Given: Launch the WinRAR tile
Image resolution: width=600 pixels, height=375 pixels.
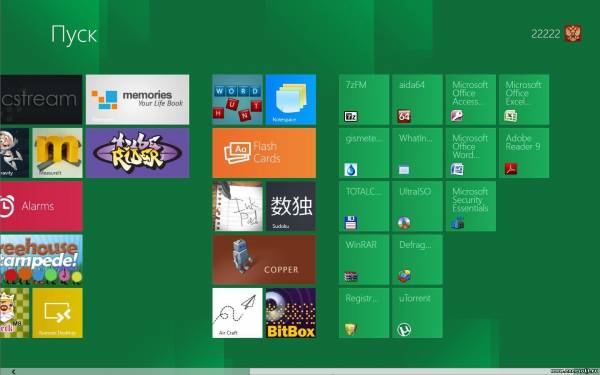Looking at the screenshot, I should tap(364, 260).
